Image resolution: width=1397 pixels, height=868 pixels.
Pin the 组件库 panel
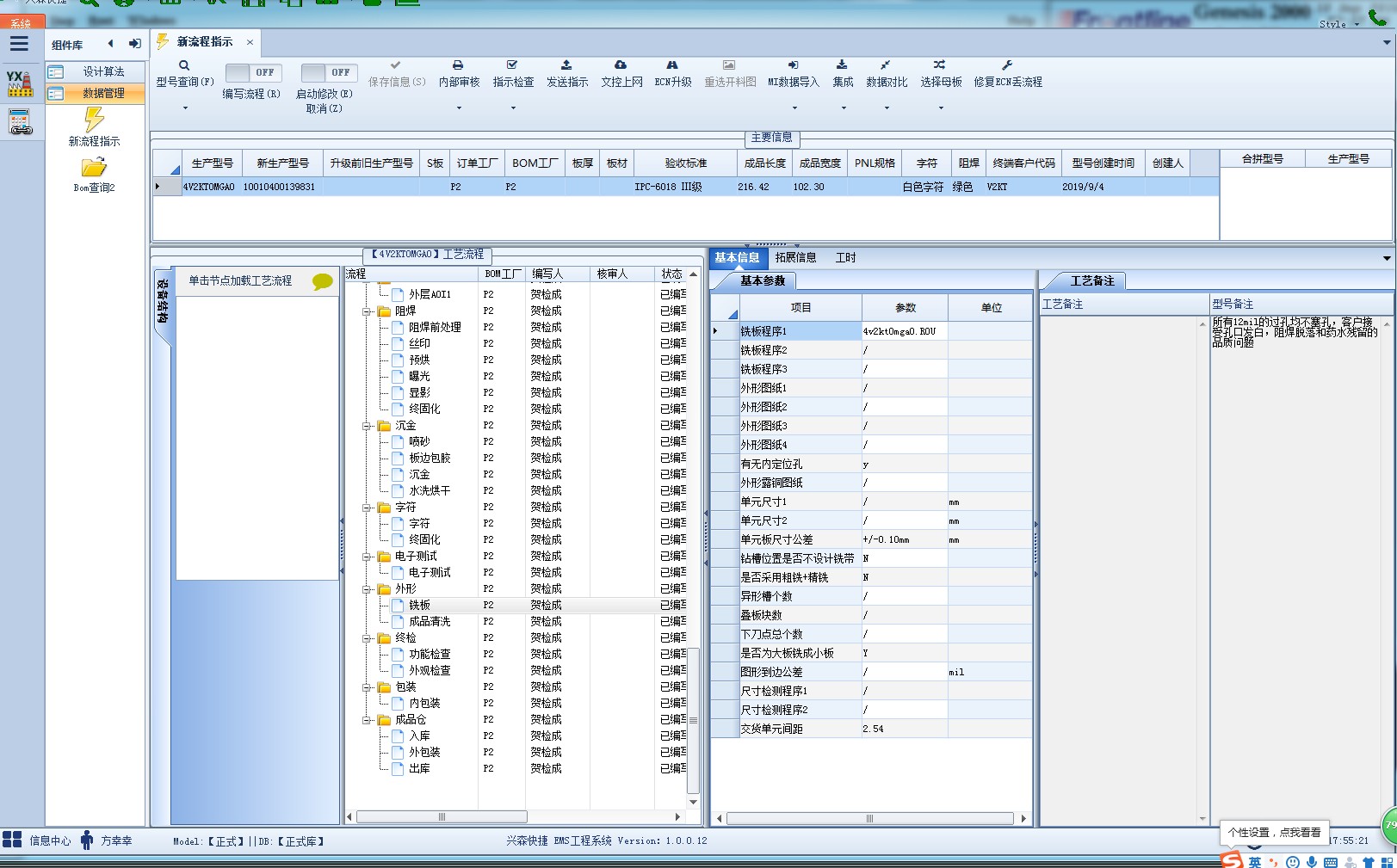135,43
